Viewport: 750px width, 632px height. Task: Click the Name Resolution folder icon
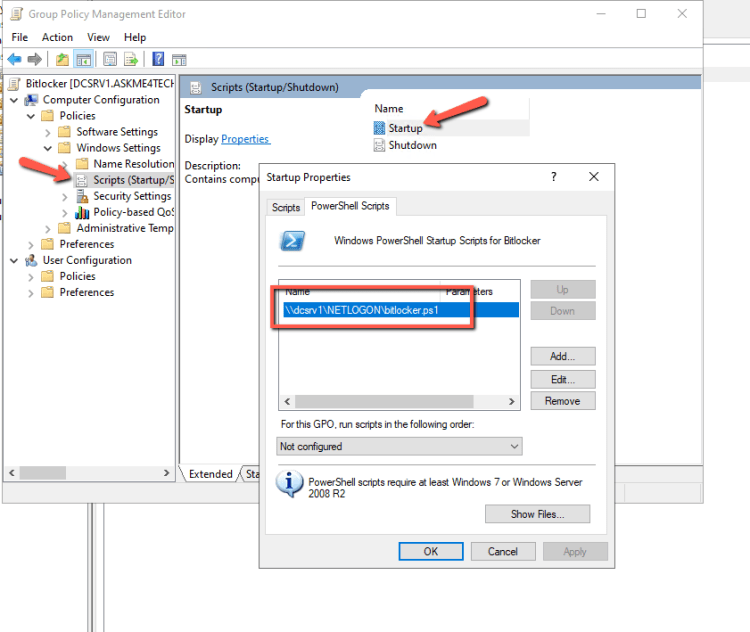pos(82,164)
